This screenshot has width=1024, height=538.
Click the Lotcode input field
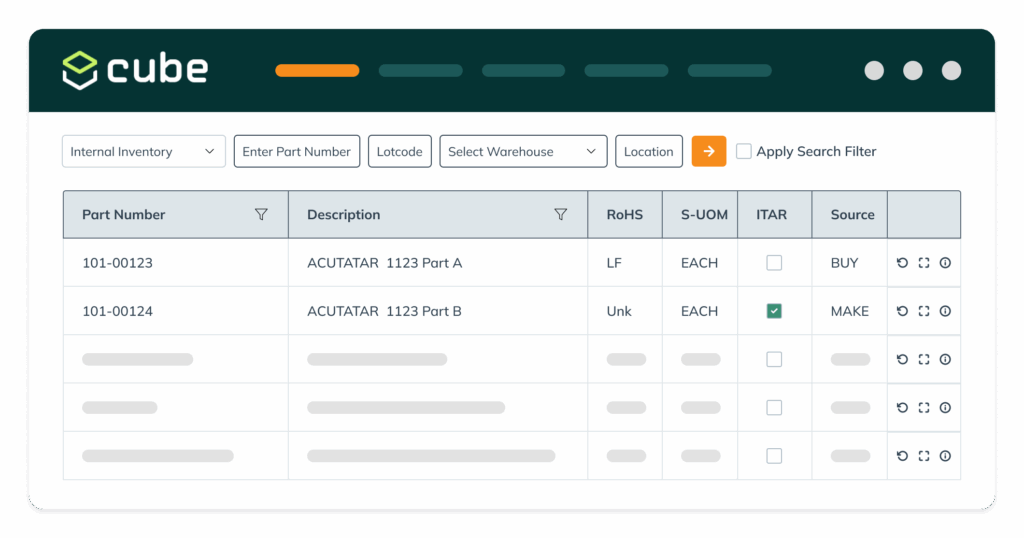(399, 152)
